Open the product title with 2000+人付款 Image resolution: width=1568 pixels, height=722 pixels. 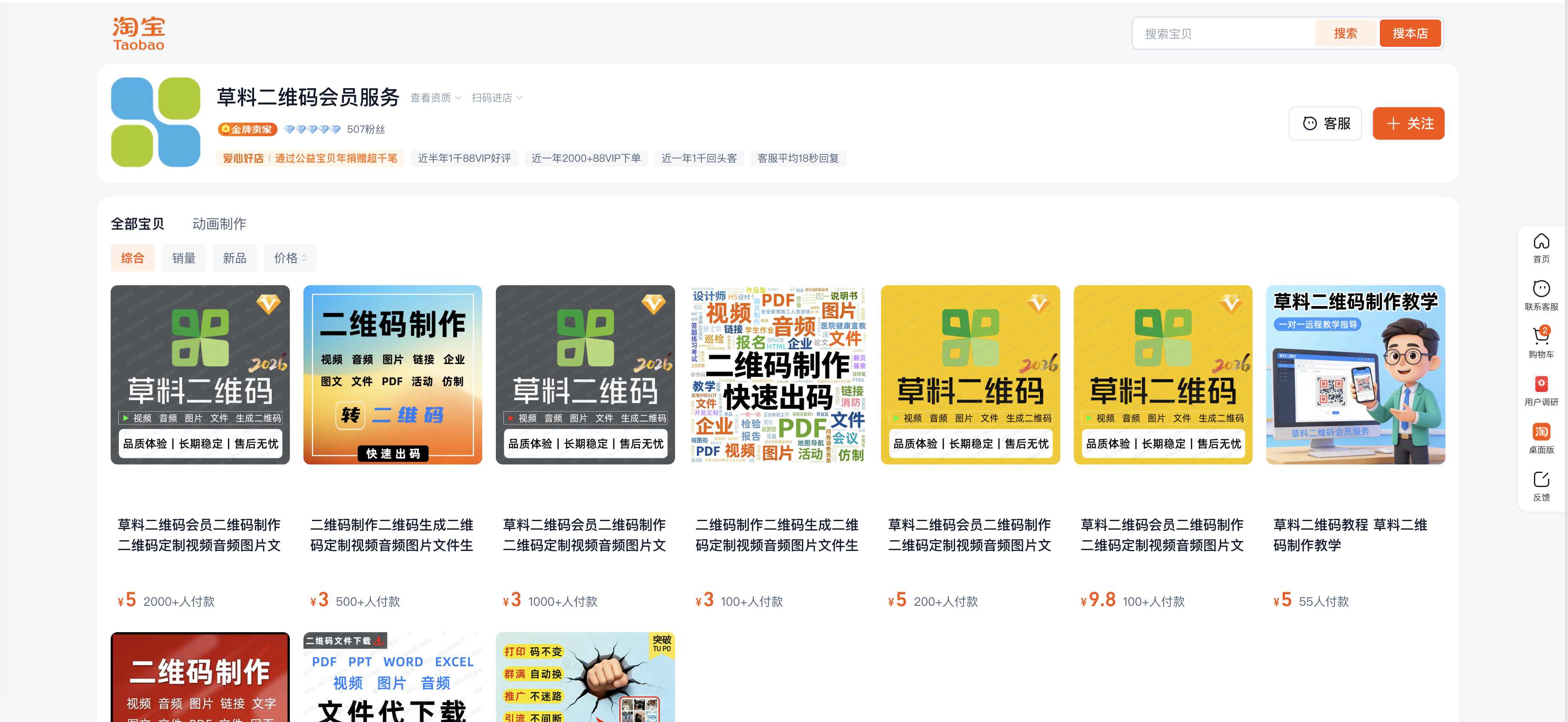199,535
